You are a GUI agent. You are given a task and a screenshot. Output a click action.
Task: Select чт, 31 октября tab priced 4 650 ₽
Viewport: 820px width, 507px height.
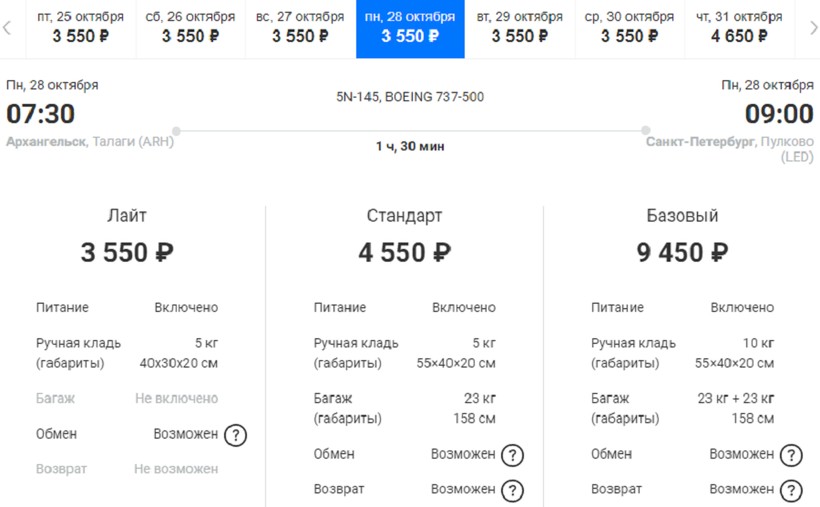[x=740, y=27]
